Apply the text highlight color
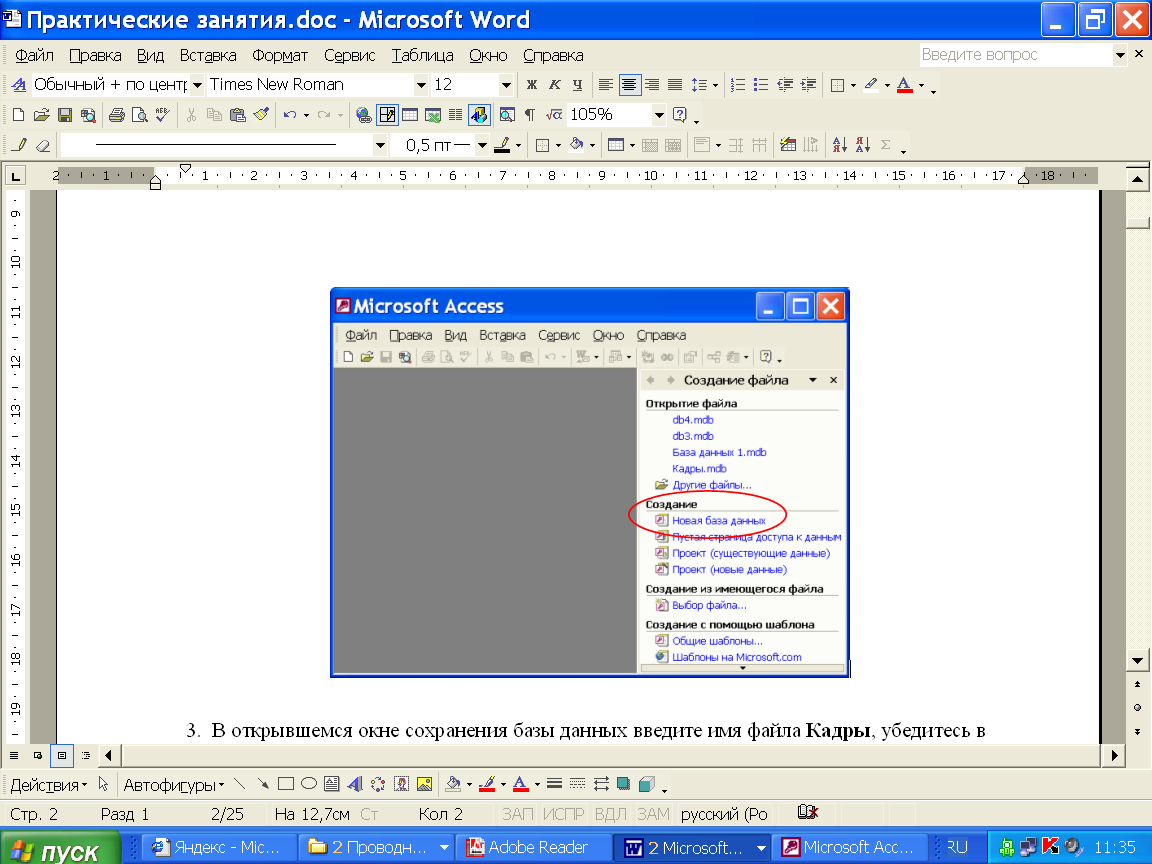 (x=871, y=85)
